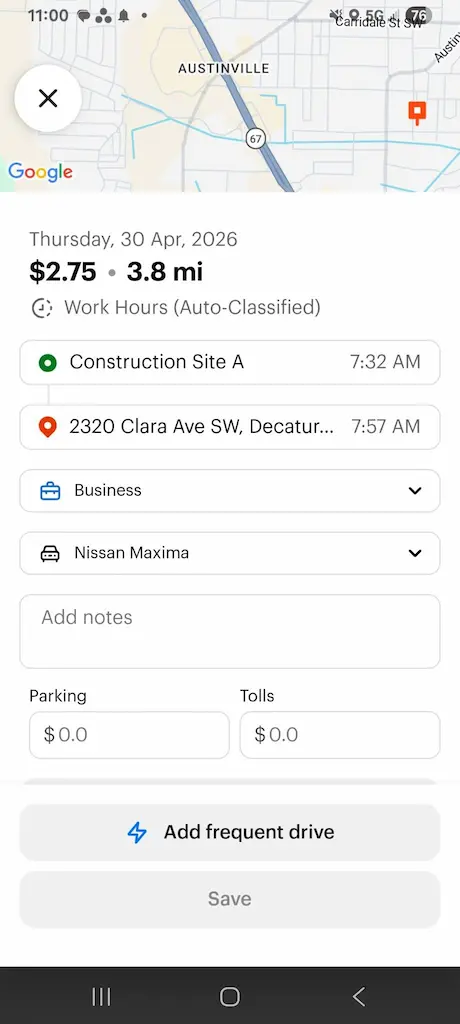Screen dimensions: 460x1024
Task: Tap the Google logo on map
Action: pyautogui.click(x=41, y=172)
